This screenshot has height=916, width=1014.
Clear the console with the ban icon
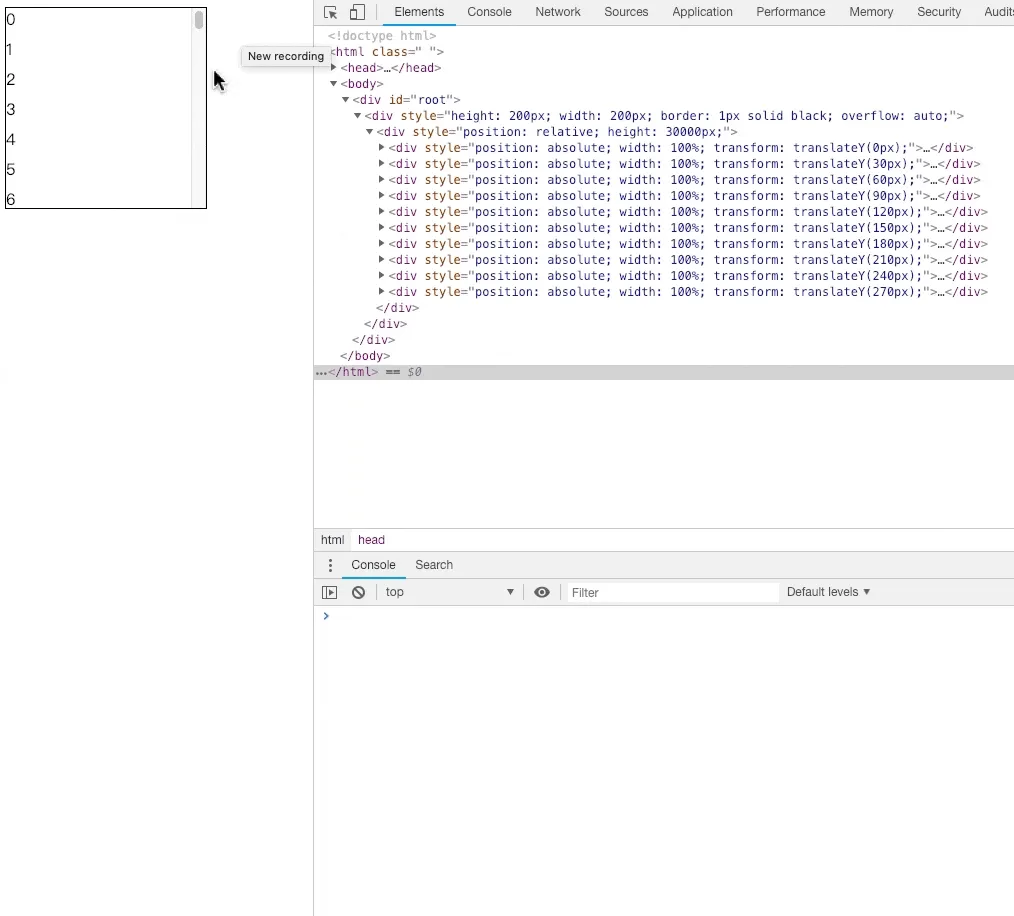click(358, 592)
